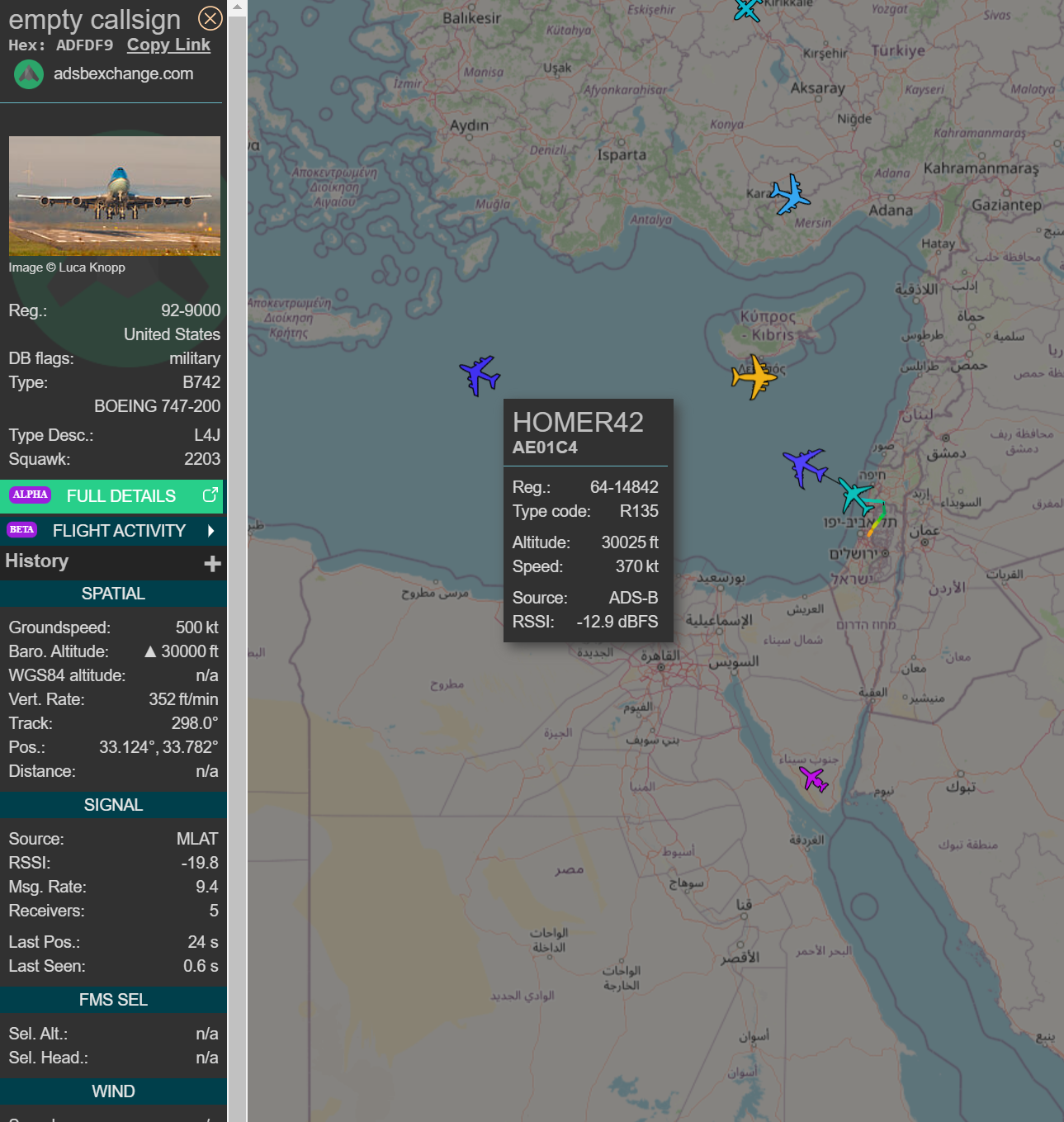Click the military DB flags value
Image resolution: width=1064 pixels, height=1122 pixels.
coord(195,358)
